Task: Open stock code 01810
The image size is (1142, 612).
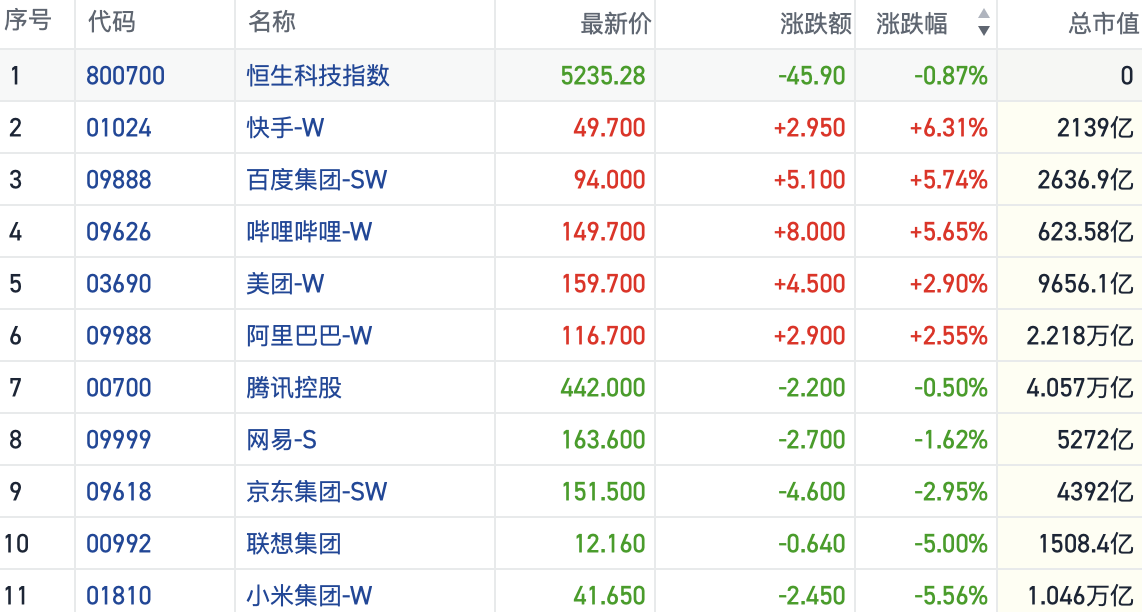Action: 119,596
